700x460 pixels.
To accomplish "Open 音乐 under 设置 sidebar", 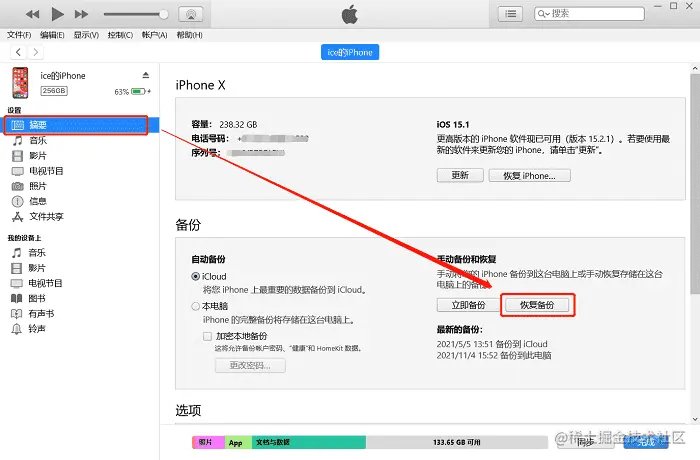I will 38,141.
